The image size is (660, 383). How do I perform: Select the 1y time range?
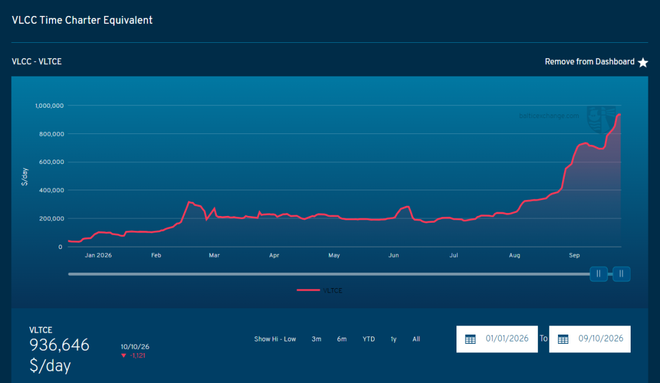[x=393, y=339]
